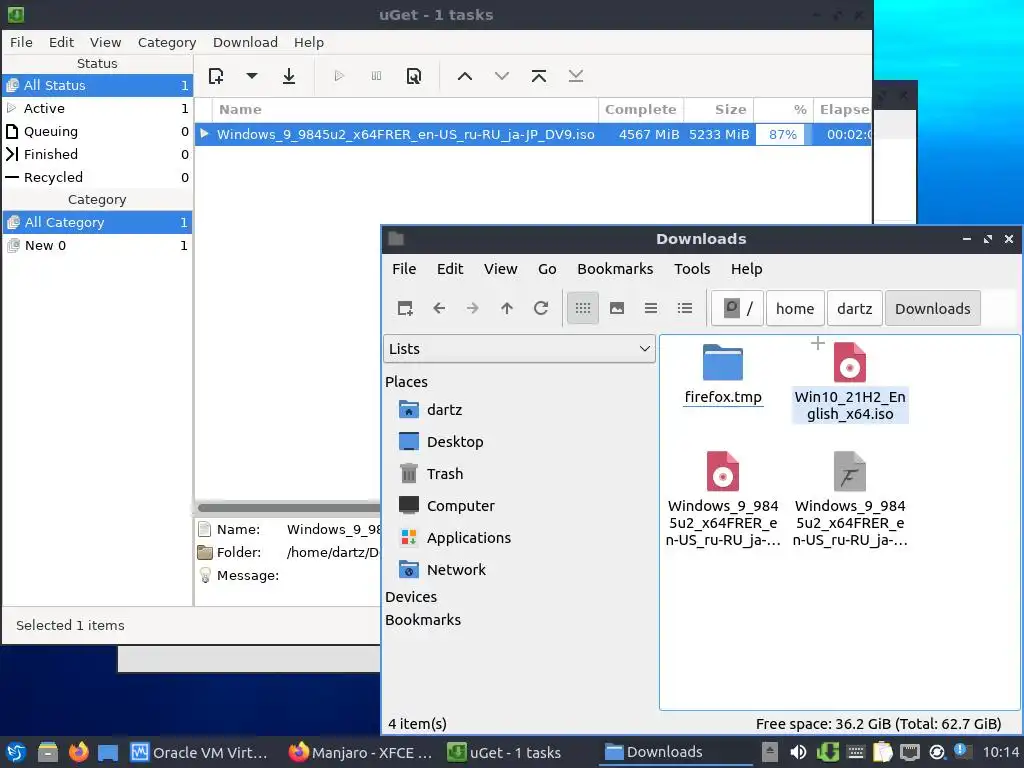Screen dimensions: 1024x768
Task: Go to parent folder icon
Action: (x=507, y=308)
